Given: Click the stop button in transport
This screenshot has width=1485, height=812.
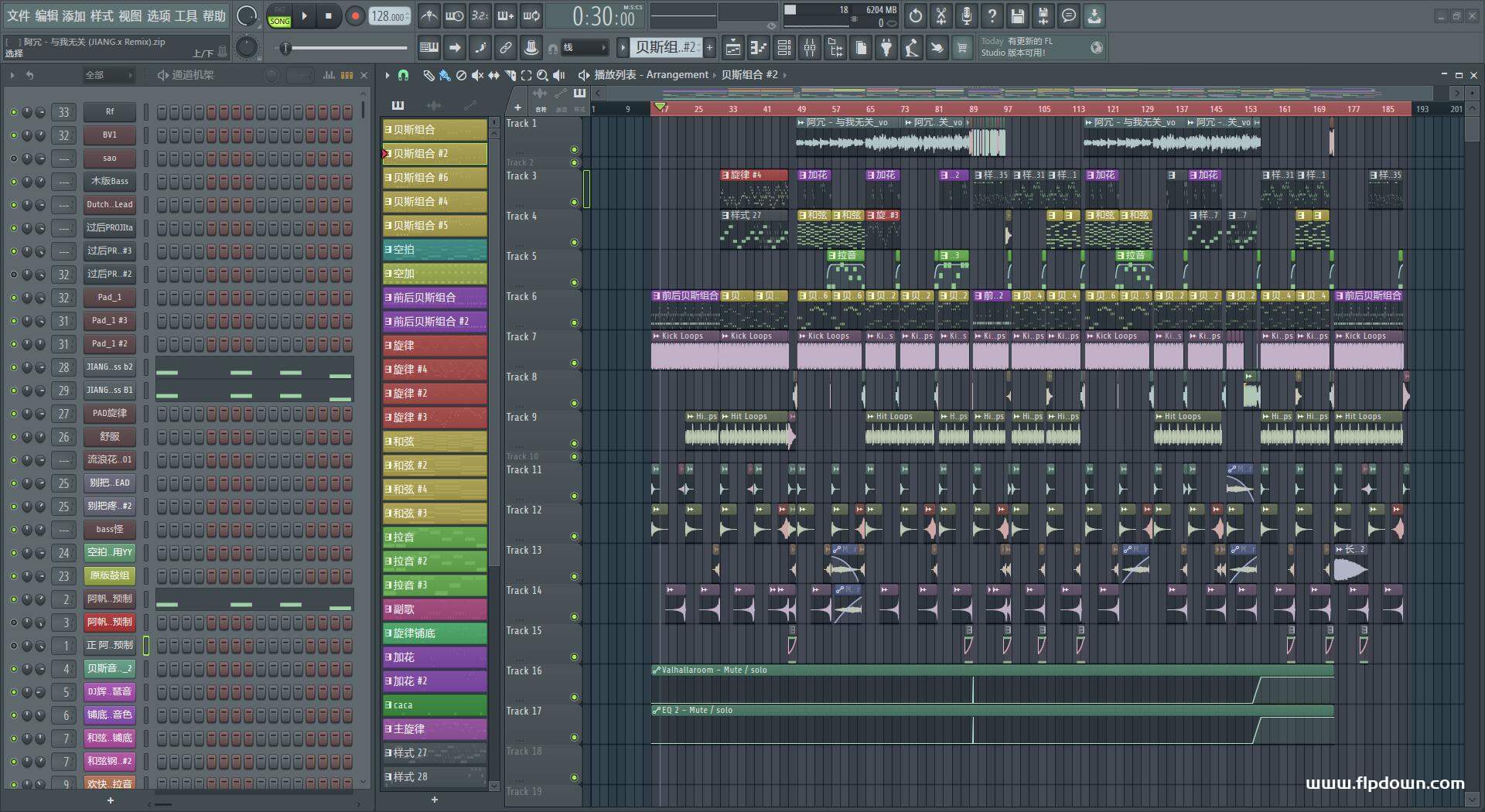Looking at the screenshot, I should pos(329,16).
